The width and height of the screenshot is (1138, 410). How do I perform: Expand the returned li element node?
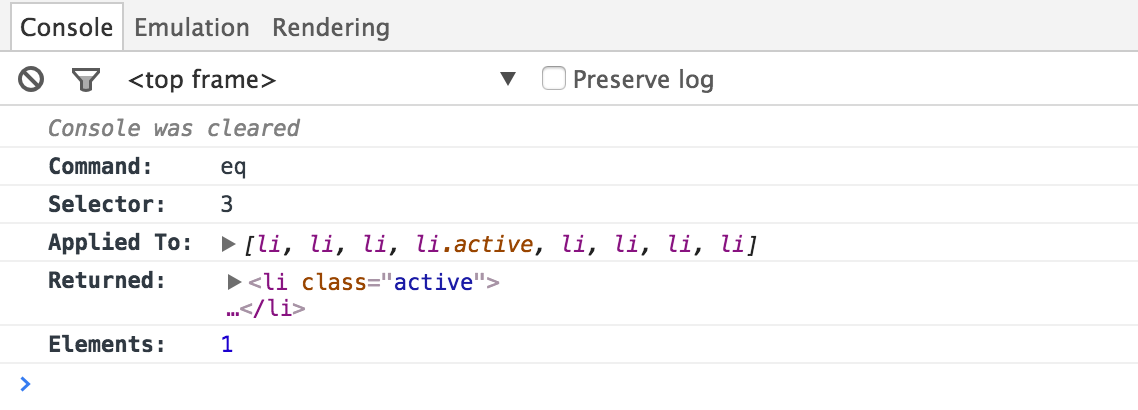235,282
